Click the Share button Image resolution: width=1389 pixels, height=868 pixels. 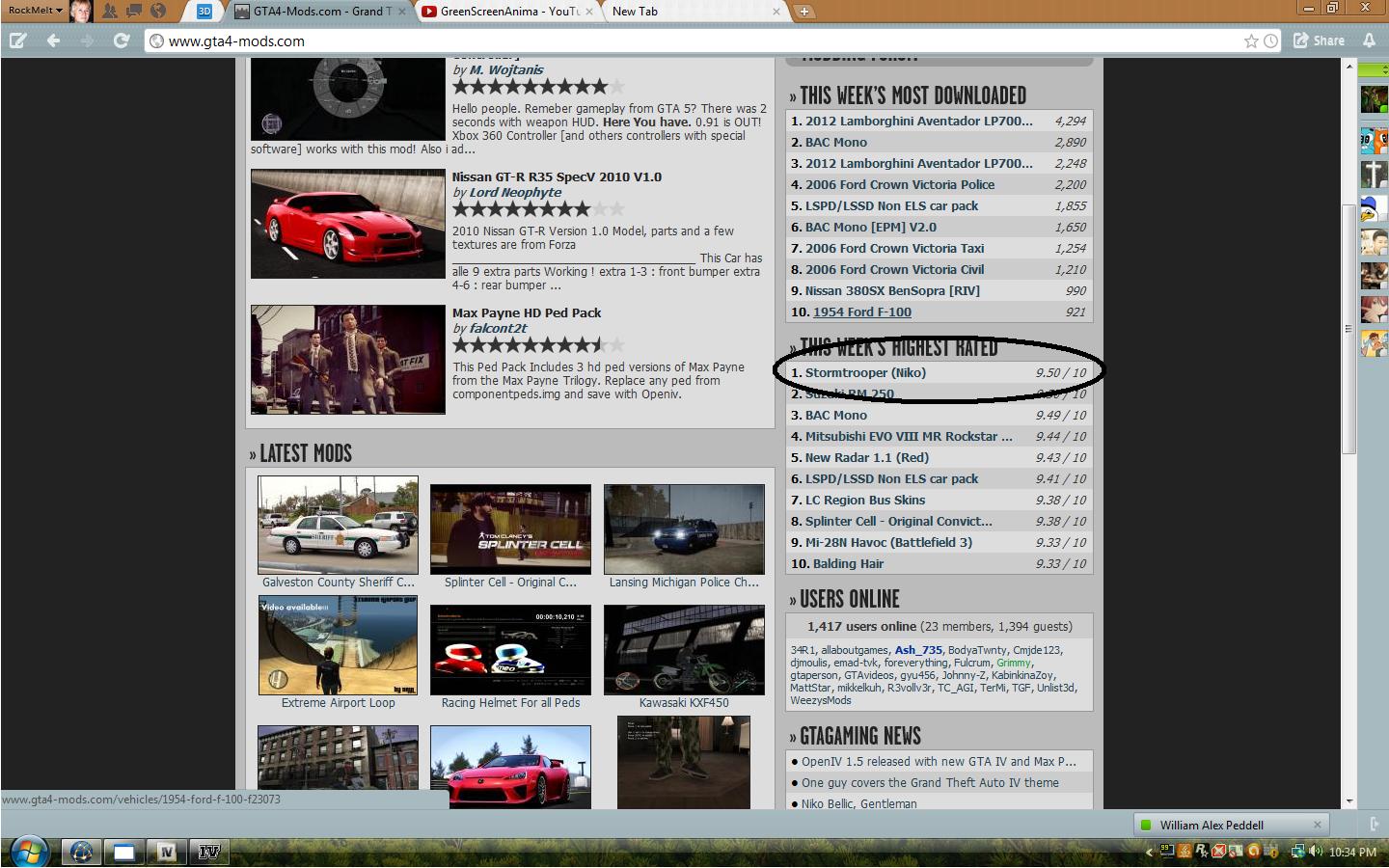1319,41
